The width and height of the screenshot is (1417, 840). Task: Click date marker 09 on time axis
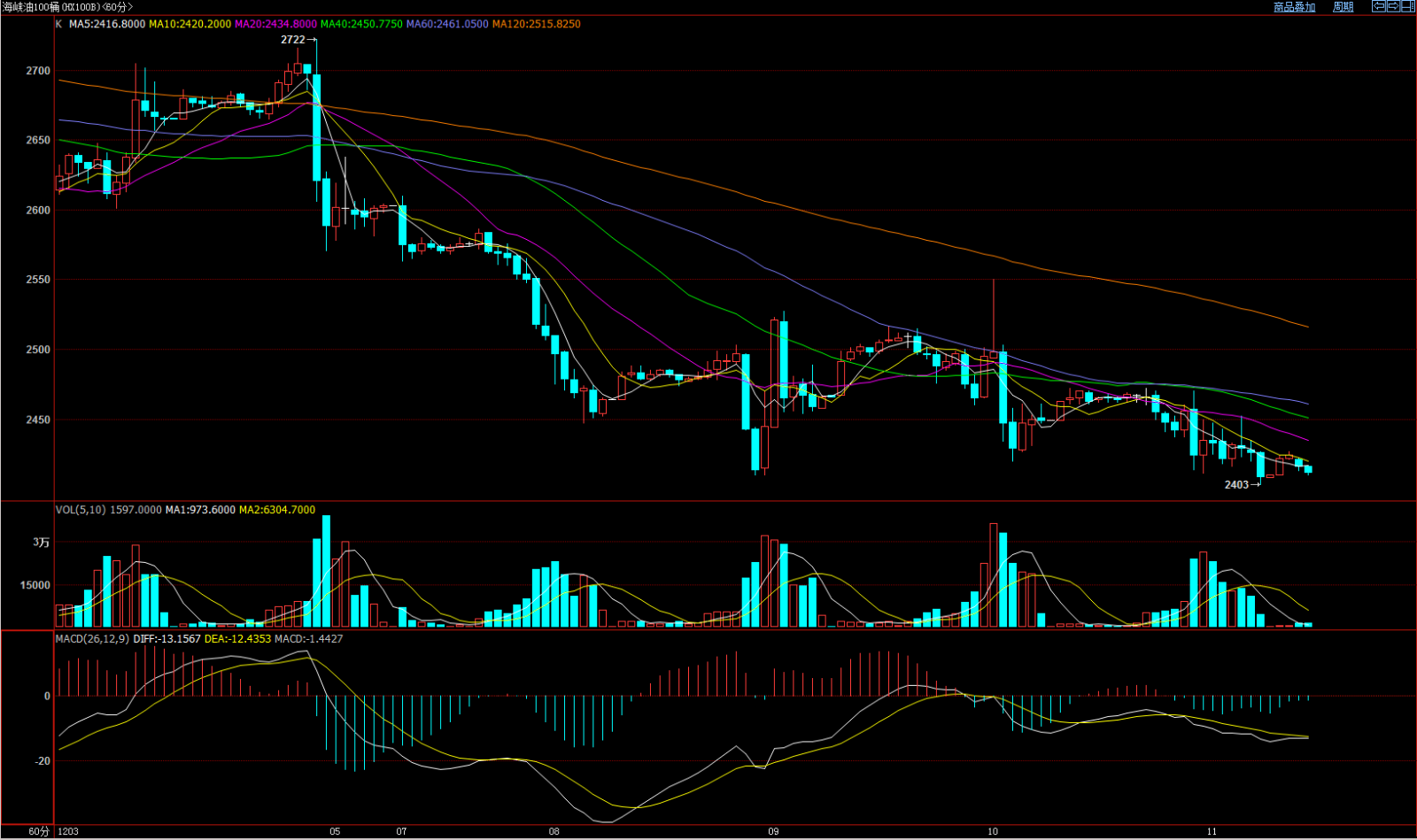coord(773,831)
